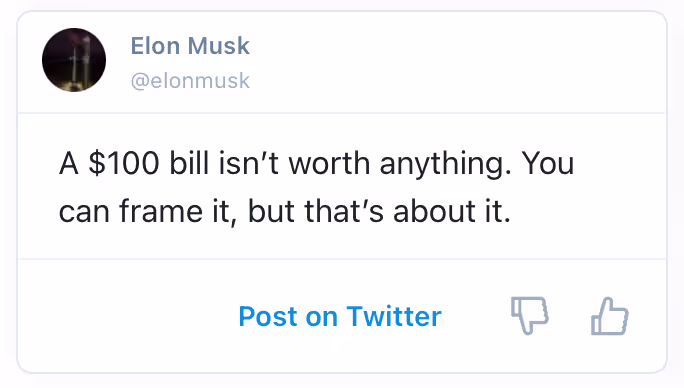Screen dimensions: 684x388
Task: Click the dark rocket-launch profile picture
Action: (x=74, y=60)
